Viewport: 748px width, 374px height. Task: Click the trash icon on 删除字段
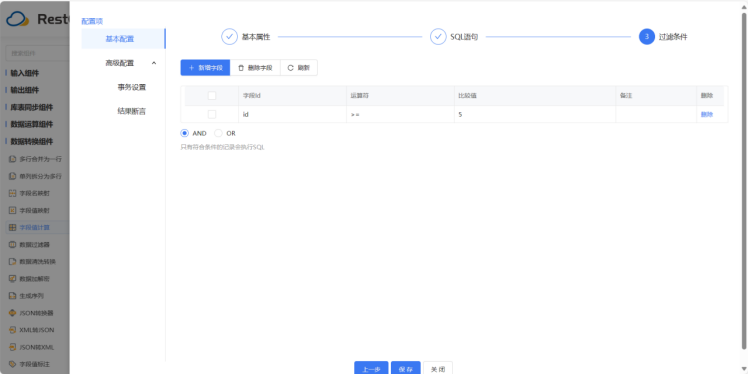[241, 68]
